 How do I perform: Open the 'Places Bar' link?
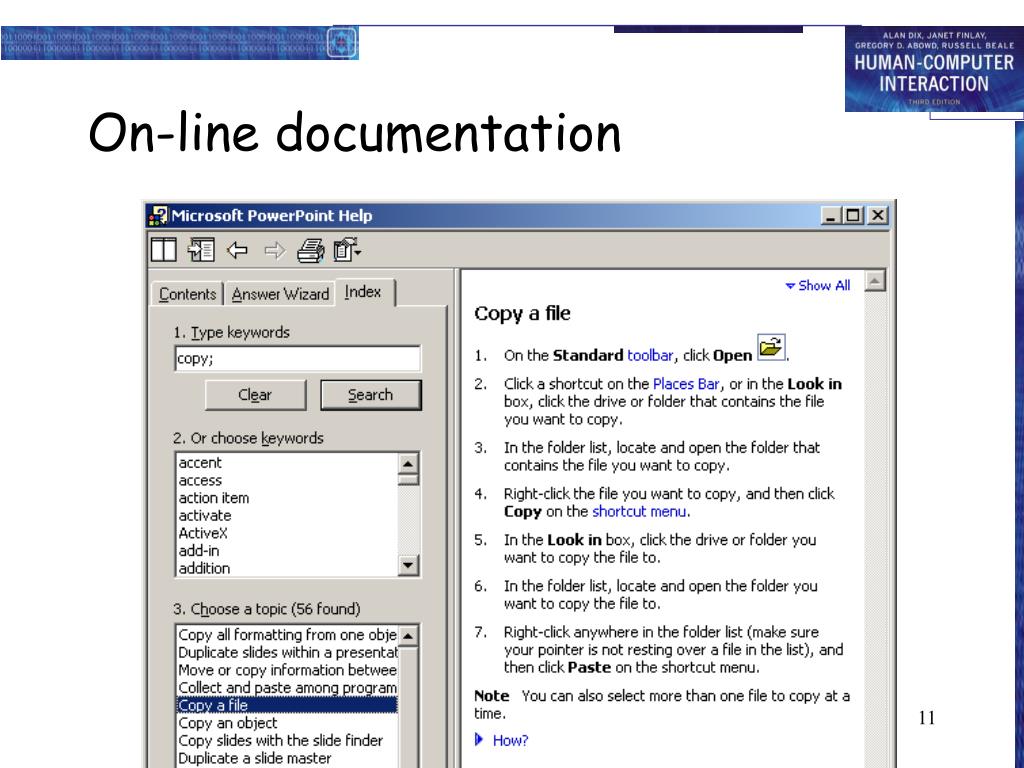(x=686, y=384)
